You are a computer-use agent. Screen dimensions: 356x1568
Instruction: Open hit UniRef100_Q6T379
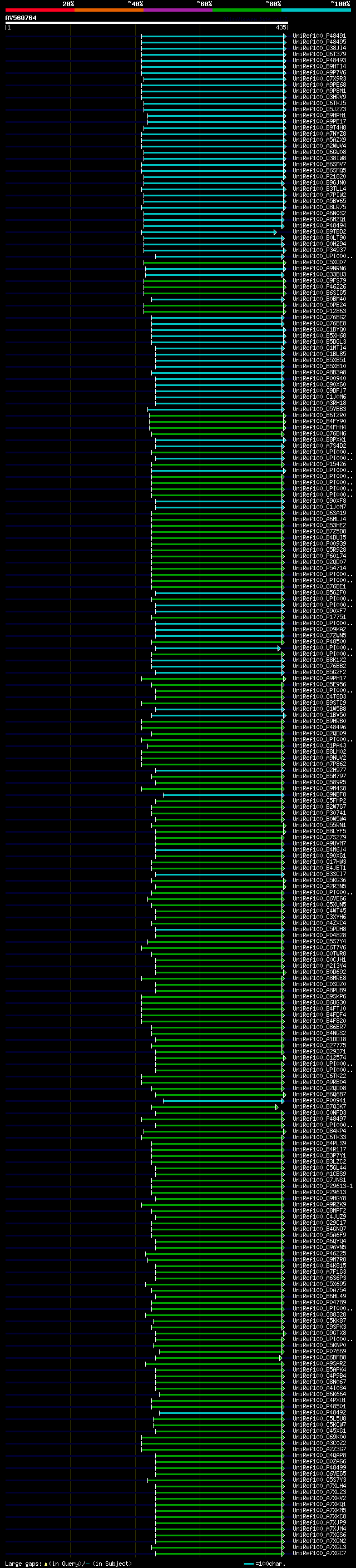click(x=319, y=54)
